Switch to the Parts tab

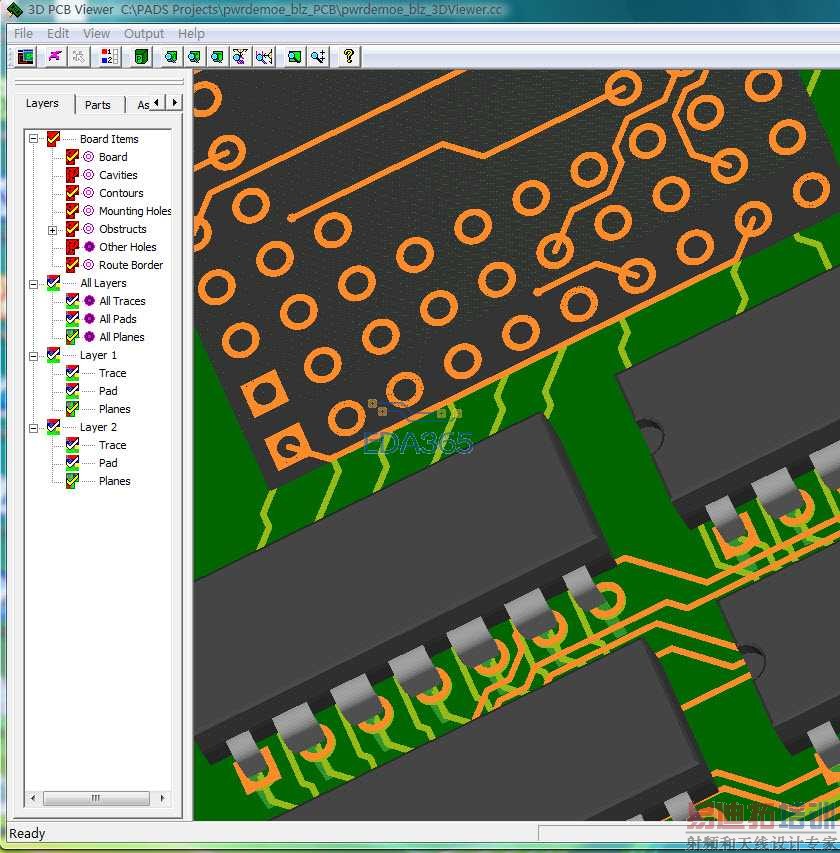(98, 105)
